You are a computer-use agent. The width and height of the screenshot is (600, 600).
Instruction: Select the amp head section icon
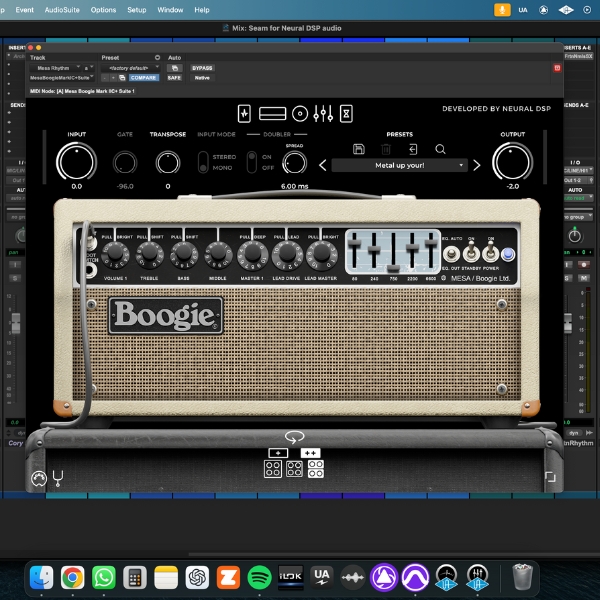click(272, 114)
